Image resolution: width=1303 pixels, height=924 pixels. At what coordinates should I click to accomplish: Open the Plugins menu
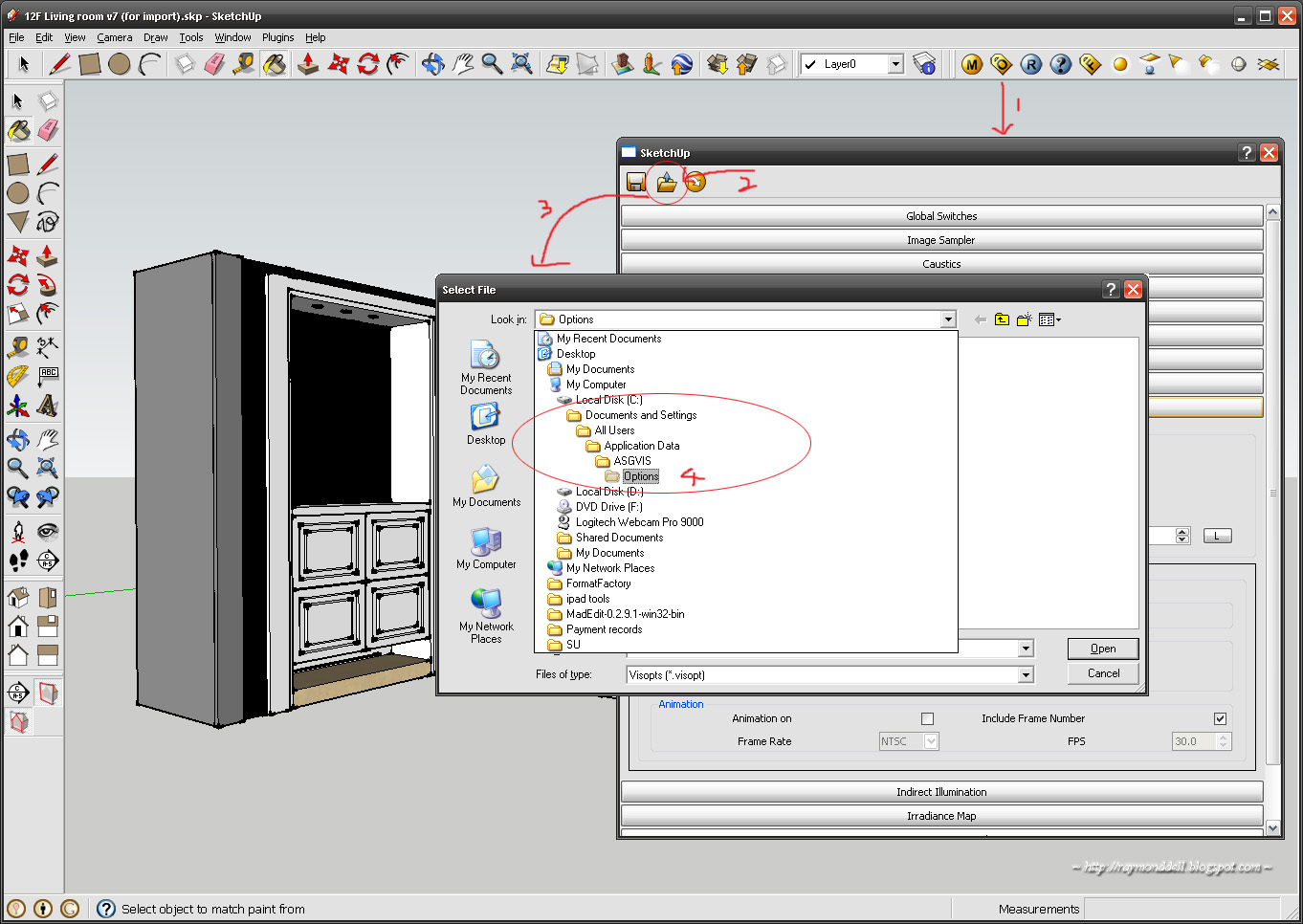click(277, 37)
